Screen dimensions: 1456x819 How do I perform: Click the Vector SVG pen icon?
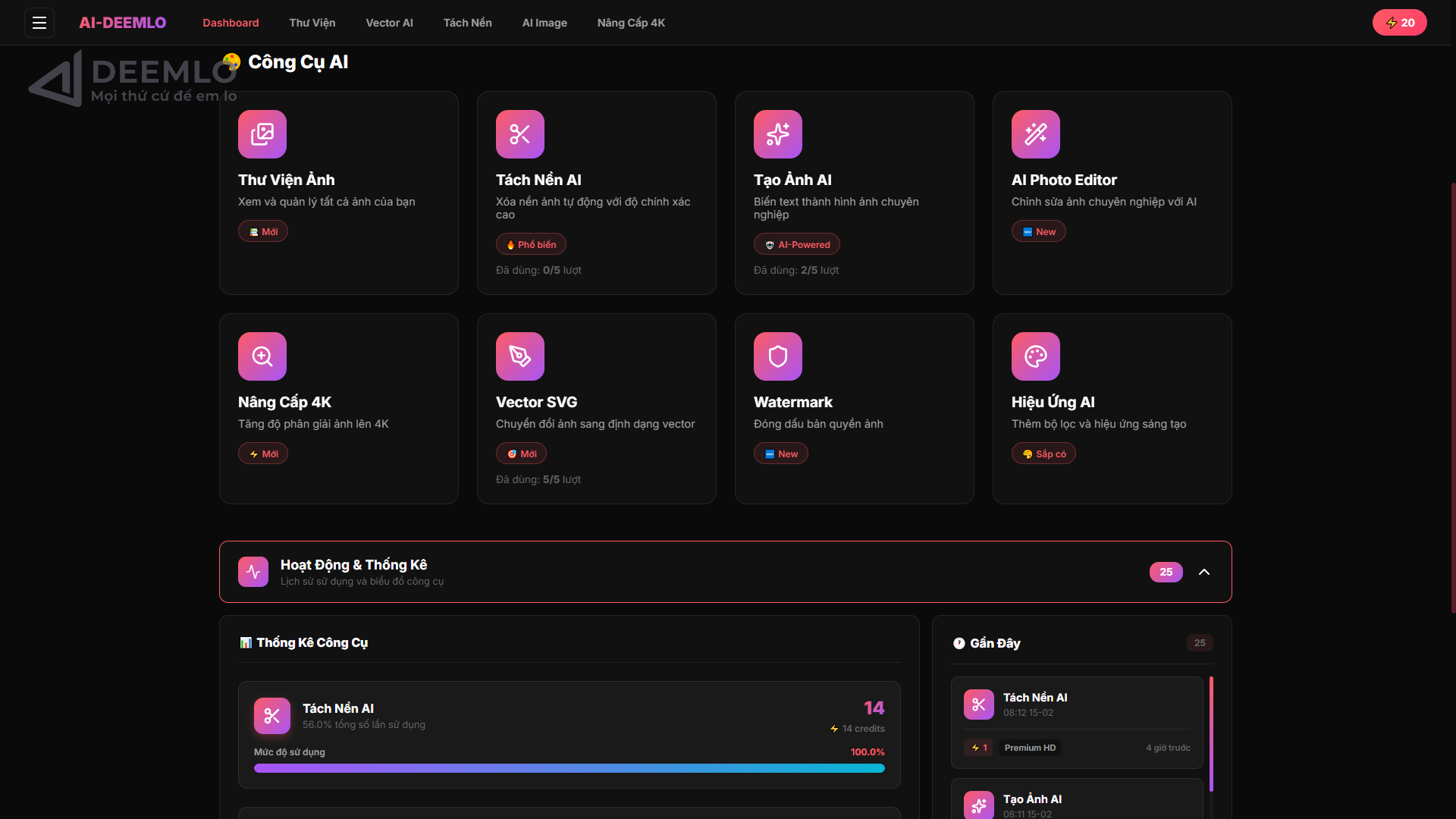[520, 356]
